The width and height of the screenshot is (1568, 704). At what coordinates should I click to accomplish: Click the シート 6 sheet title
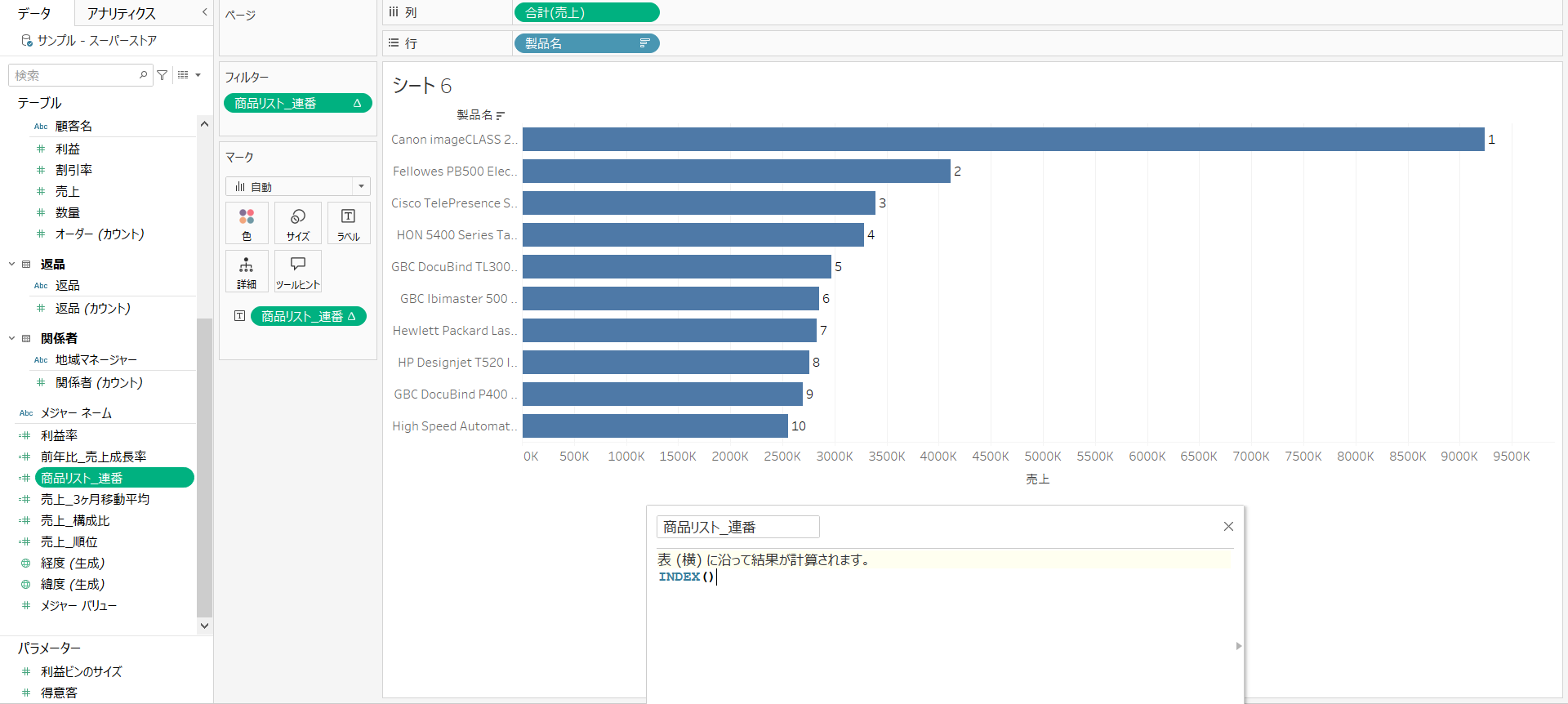tap(421, 86)
